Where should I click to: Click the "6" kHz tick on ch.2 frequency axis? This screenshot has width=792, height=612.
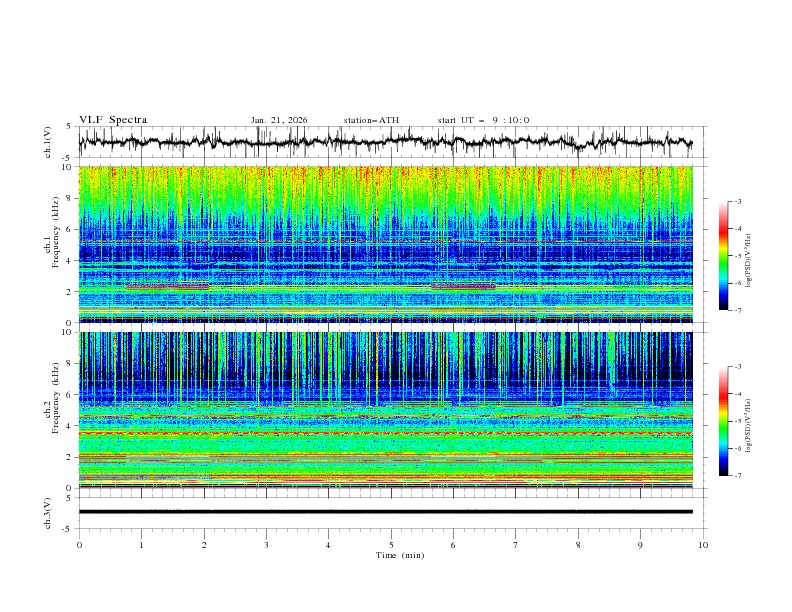coord(70,395)
